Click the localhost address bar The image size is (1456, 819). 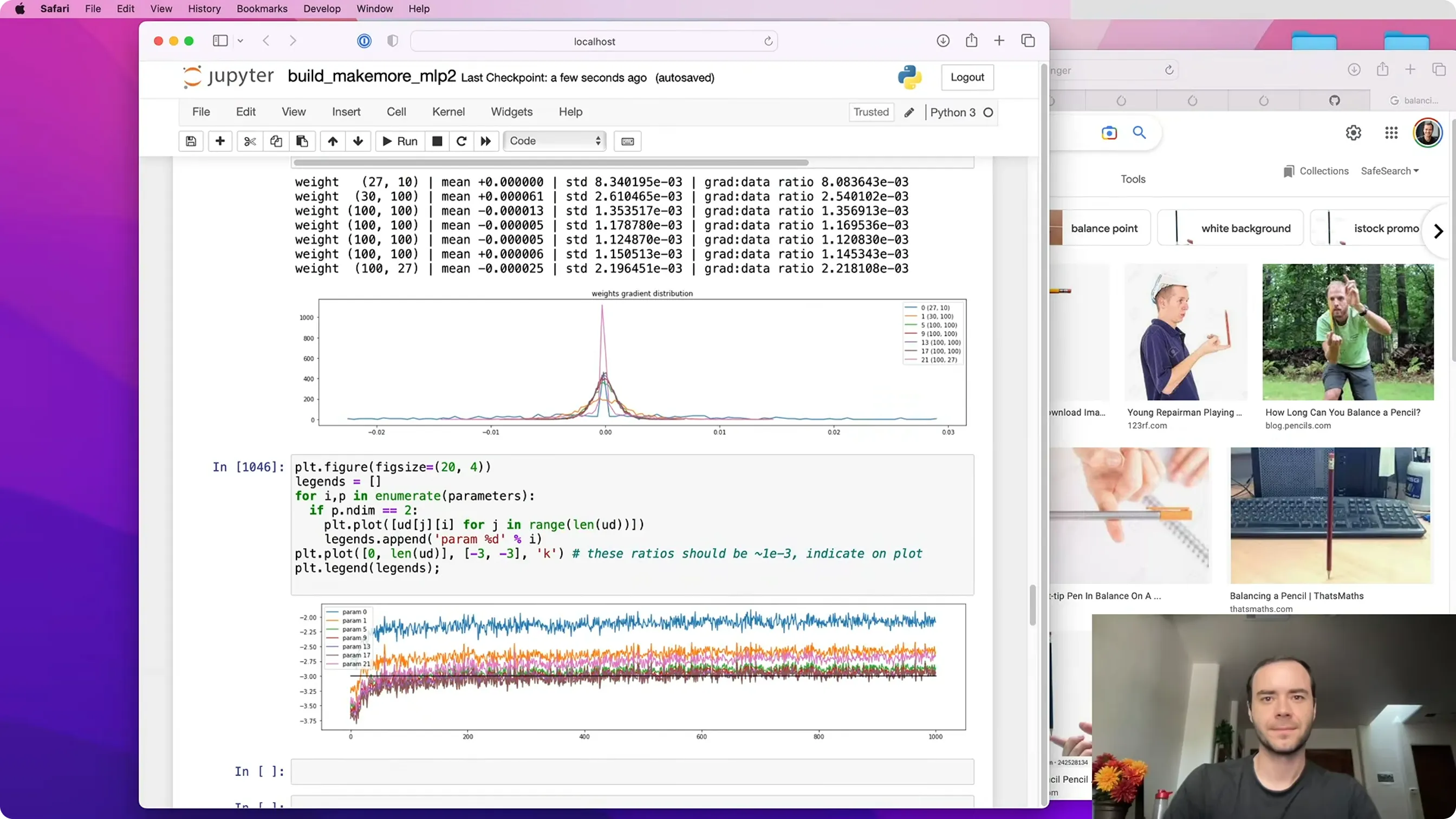594,41
